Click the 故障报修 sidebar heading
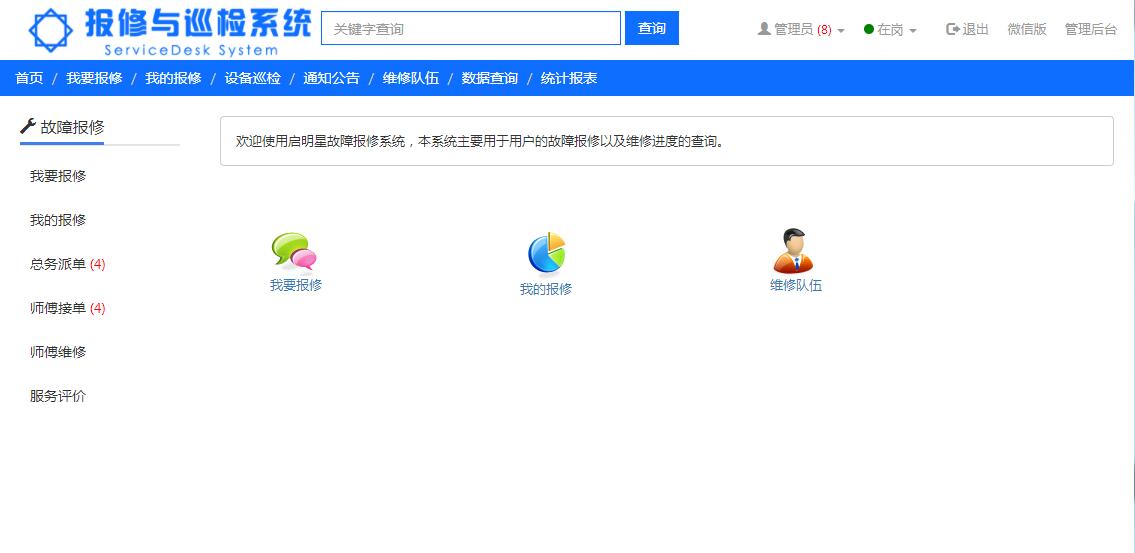Image resolution: width=1135 pixels, height=553 pixels. tap(72, 127)
